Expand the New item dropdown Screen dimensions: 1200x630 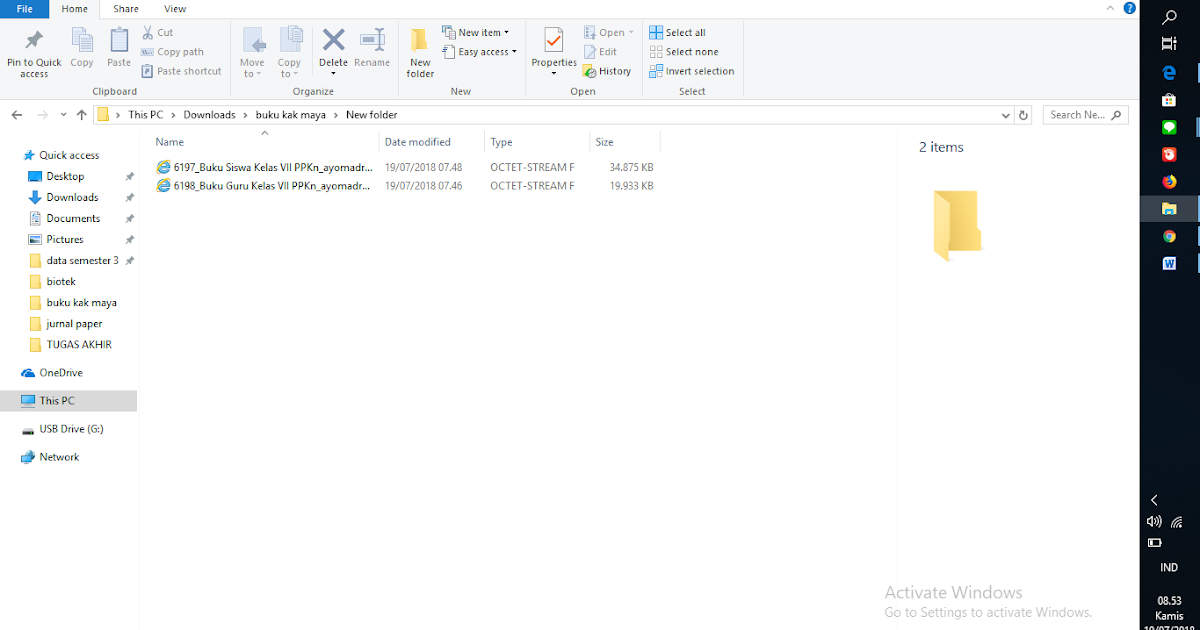pyautogui.click(x=505, y=31)
